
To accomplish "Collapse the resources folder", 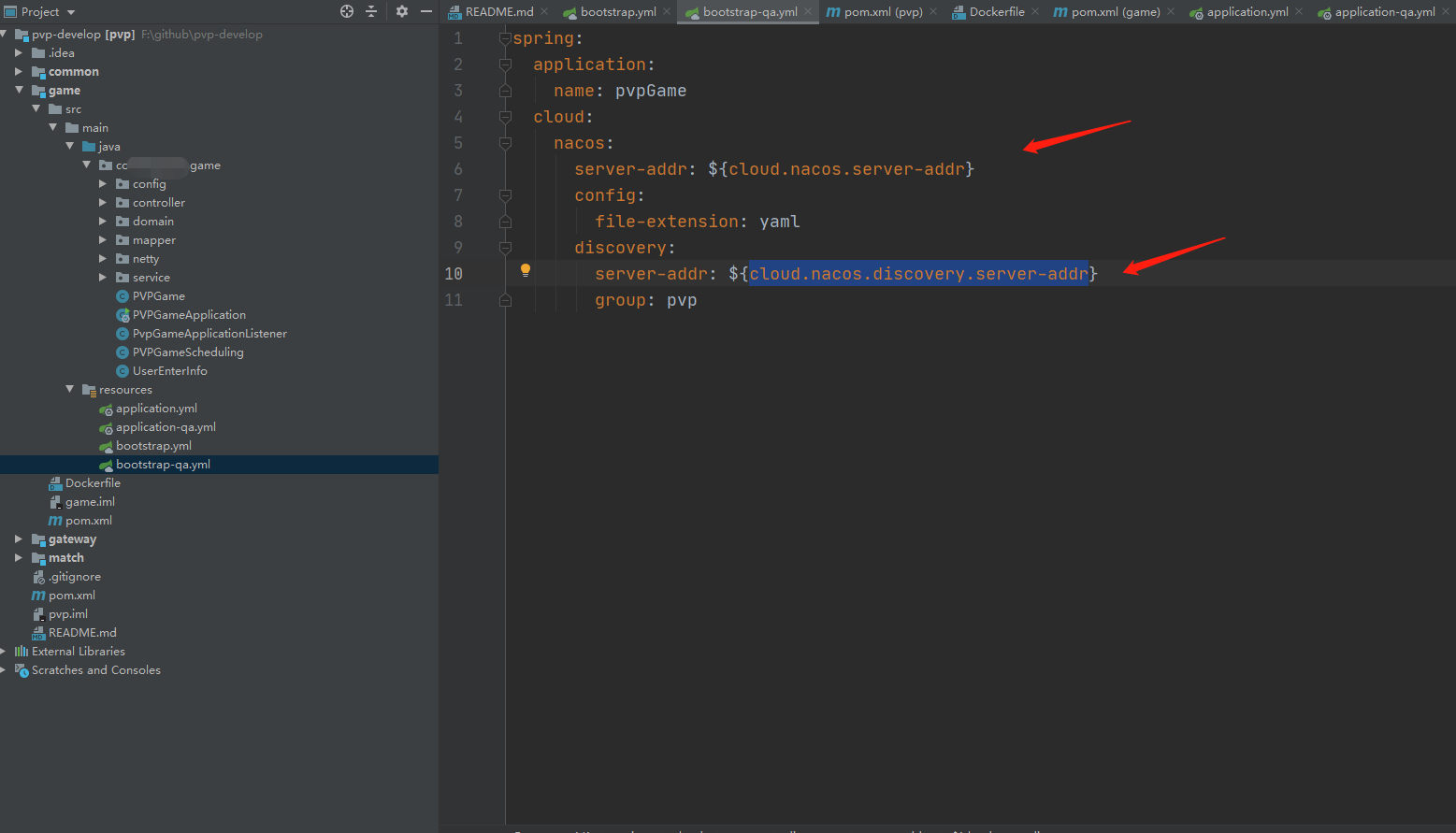I will pos(69,390).
